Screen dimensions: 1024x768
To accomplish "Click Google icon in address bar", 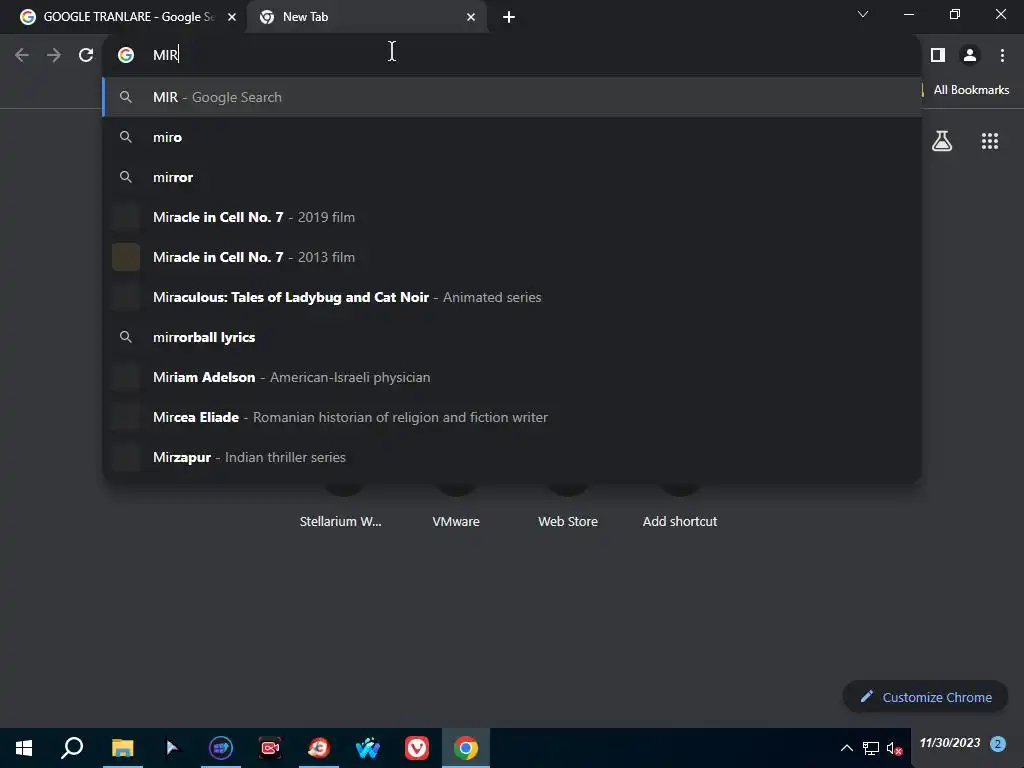I will tap(126, 56).
